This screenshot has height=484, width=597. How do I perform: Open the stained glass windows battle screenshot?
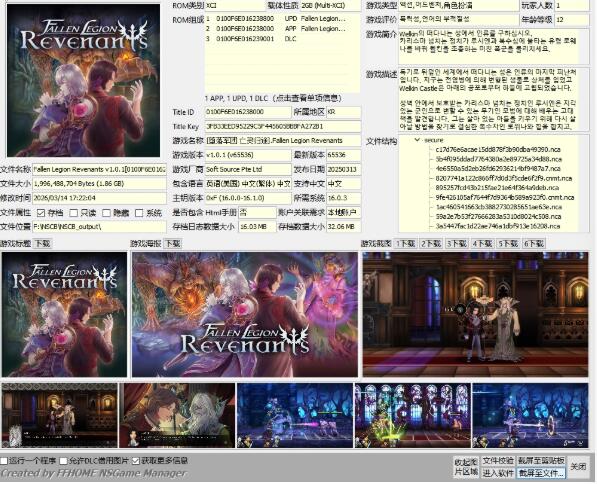412,415
